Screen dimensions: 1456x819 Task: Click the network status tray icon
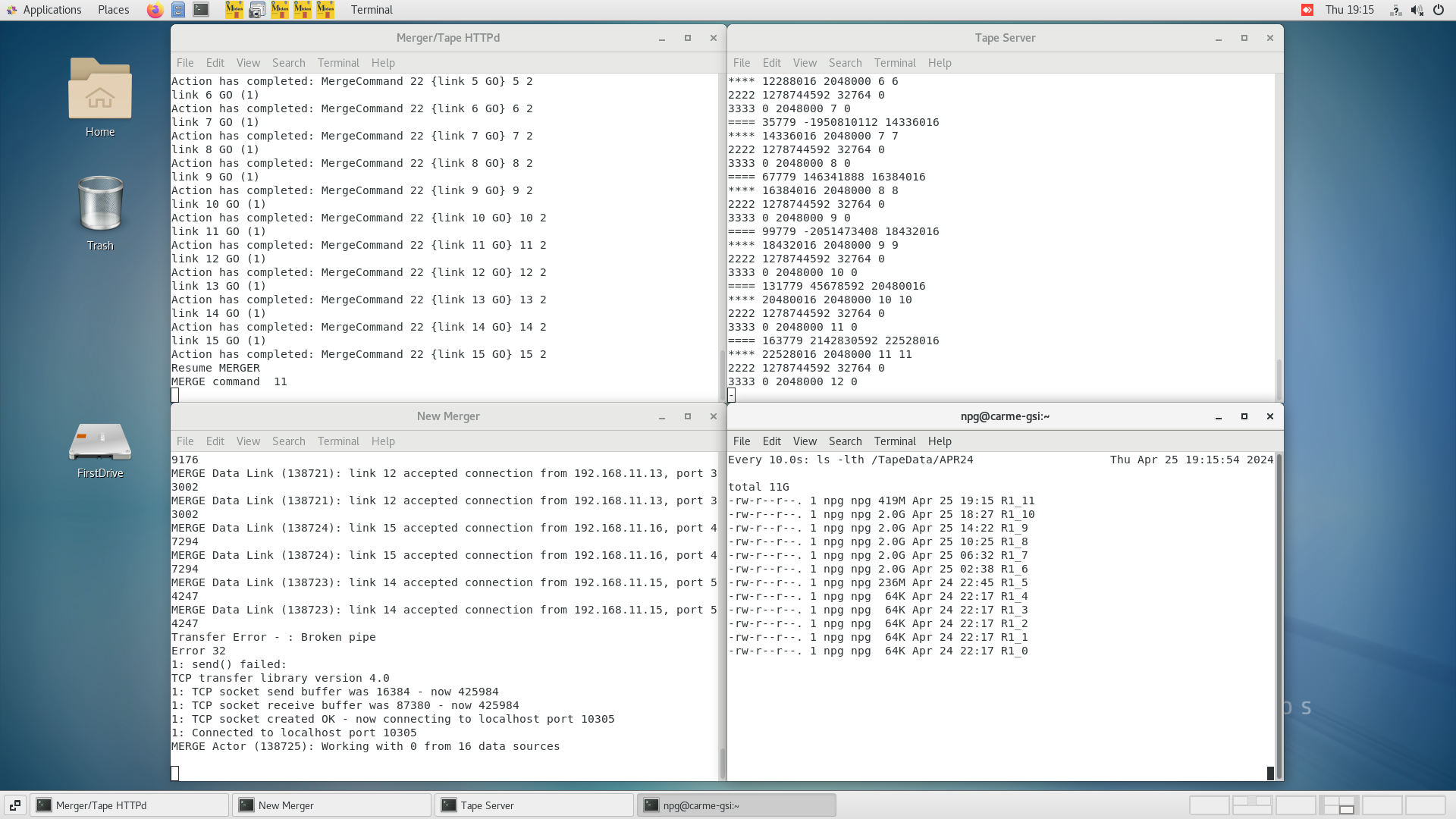[x=1395, y=10]
